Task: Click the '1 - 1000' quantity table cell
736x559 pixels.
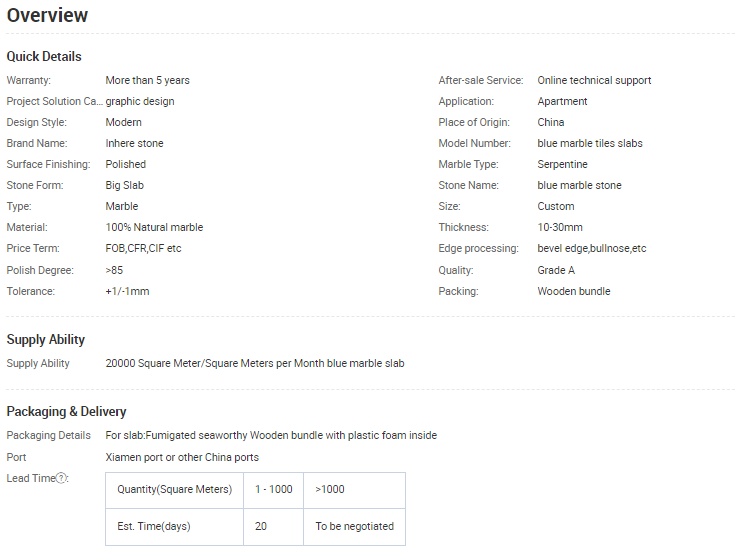Action: coord(272,490)
